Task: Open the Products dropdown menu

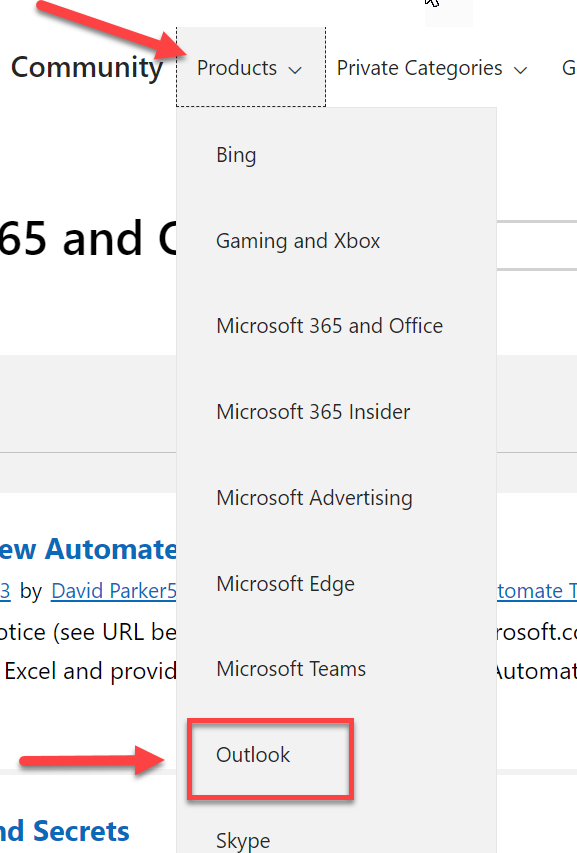Action: (251, 67)
